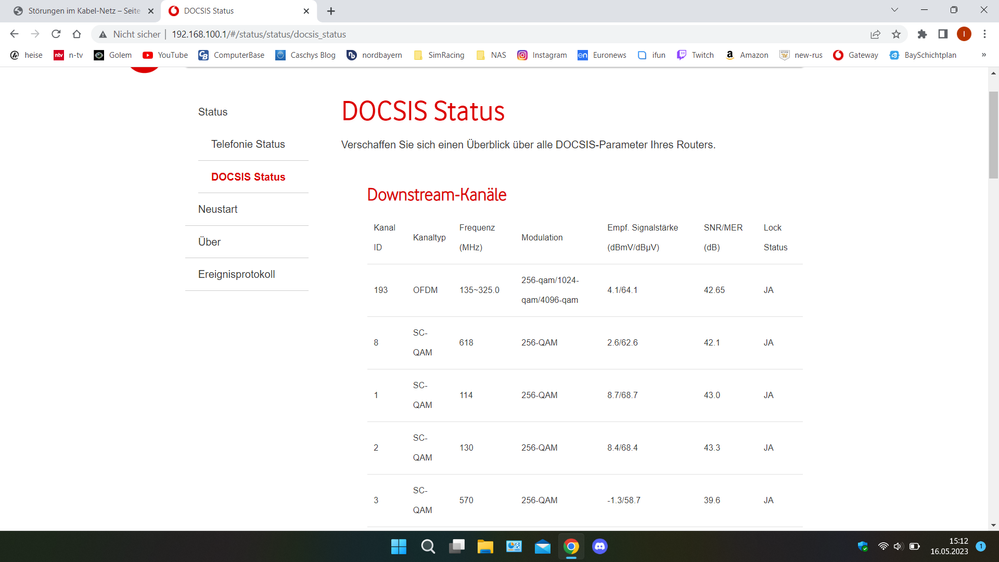Open the Mail app from the taskbar
Screen dimensions: 999x562
click(543, 547)
